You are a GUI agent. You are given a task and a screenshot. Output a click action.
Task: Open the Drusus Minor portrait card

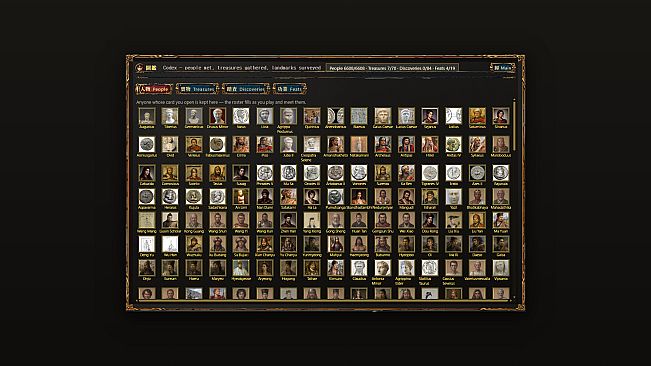point(217,116)
